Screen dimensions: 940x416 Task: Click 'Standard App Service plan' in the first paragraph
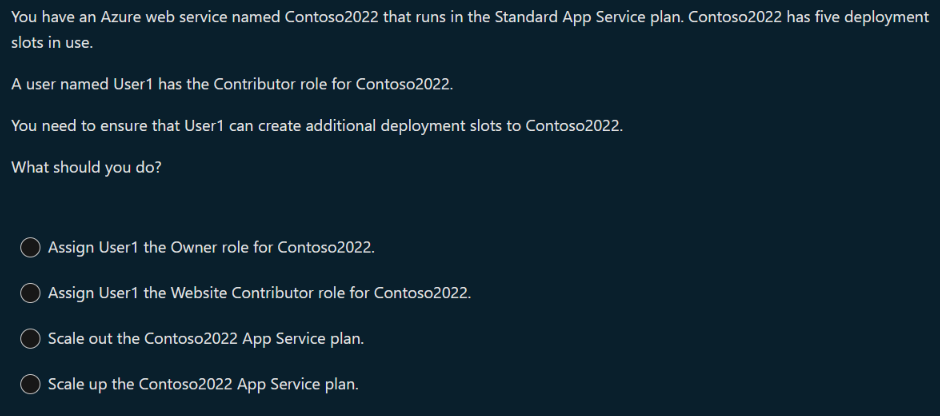586,20
